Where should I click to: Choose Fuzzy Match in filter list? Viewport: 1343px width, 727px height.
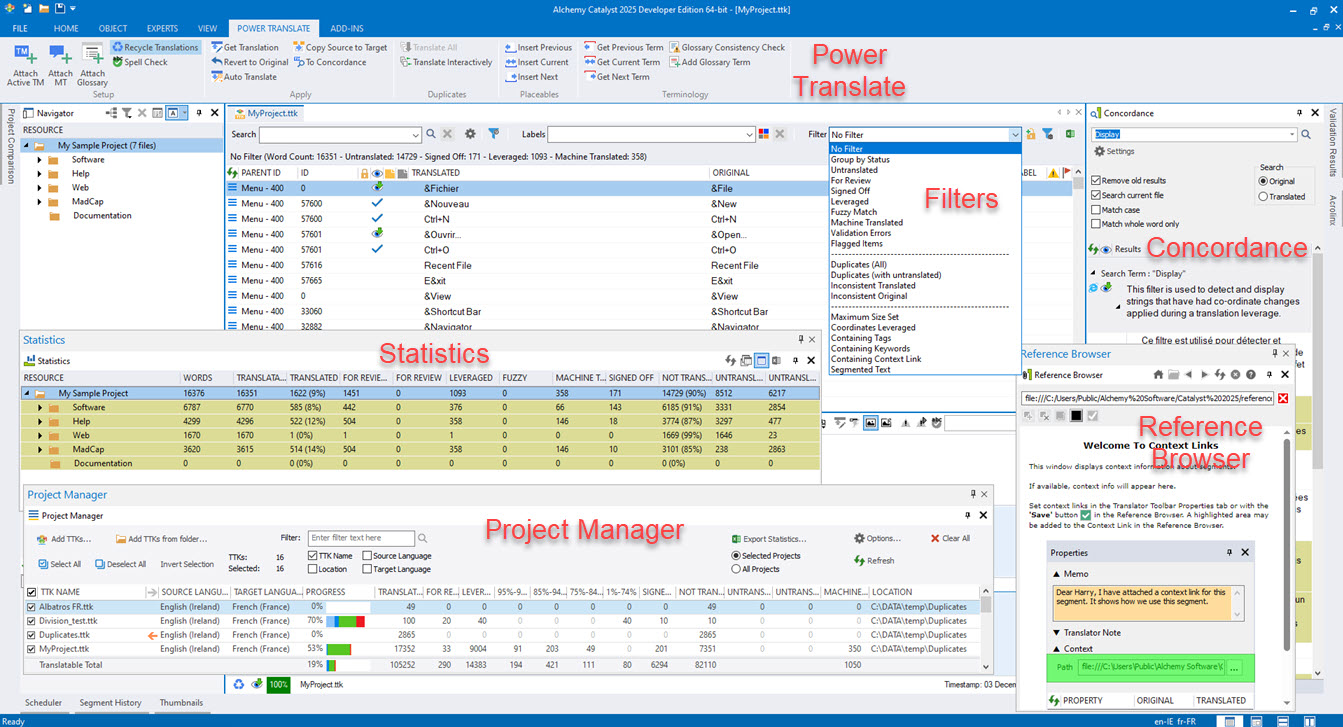pyautogui.click(x=853, y=212)
